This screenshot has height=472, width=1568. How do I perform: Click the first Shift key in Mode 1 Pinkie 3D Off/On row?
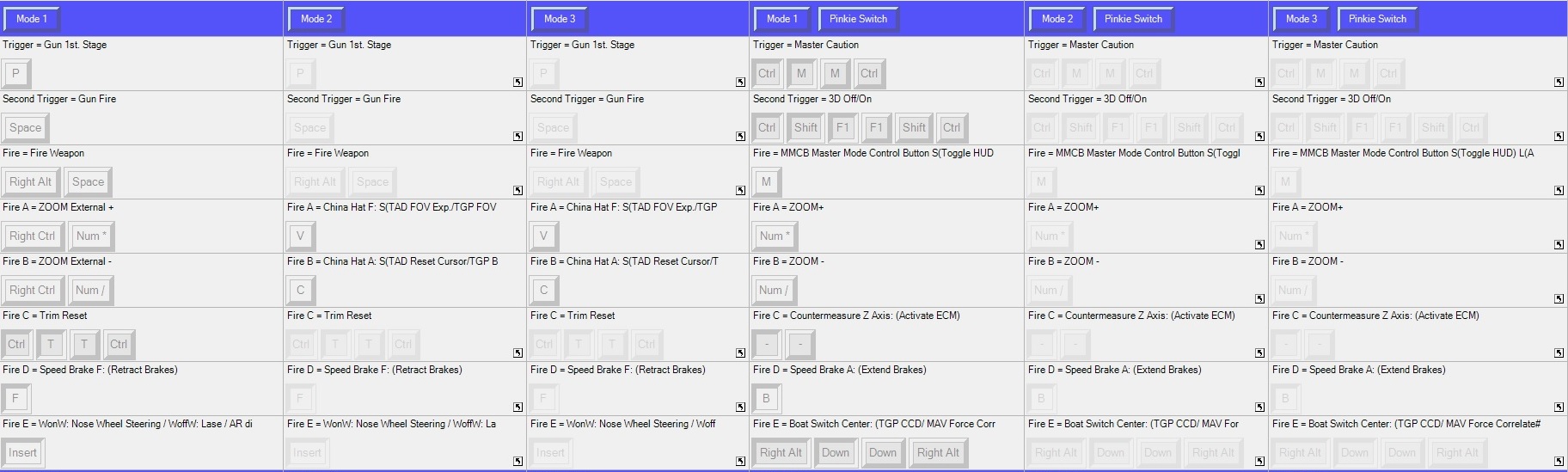[805, 128]
